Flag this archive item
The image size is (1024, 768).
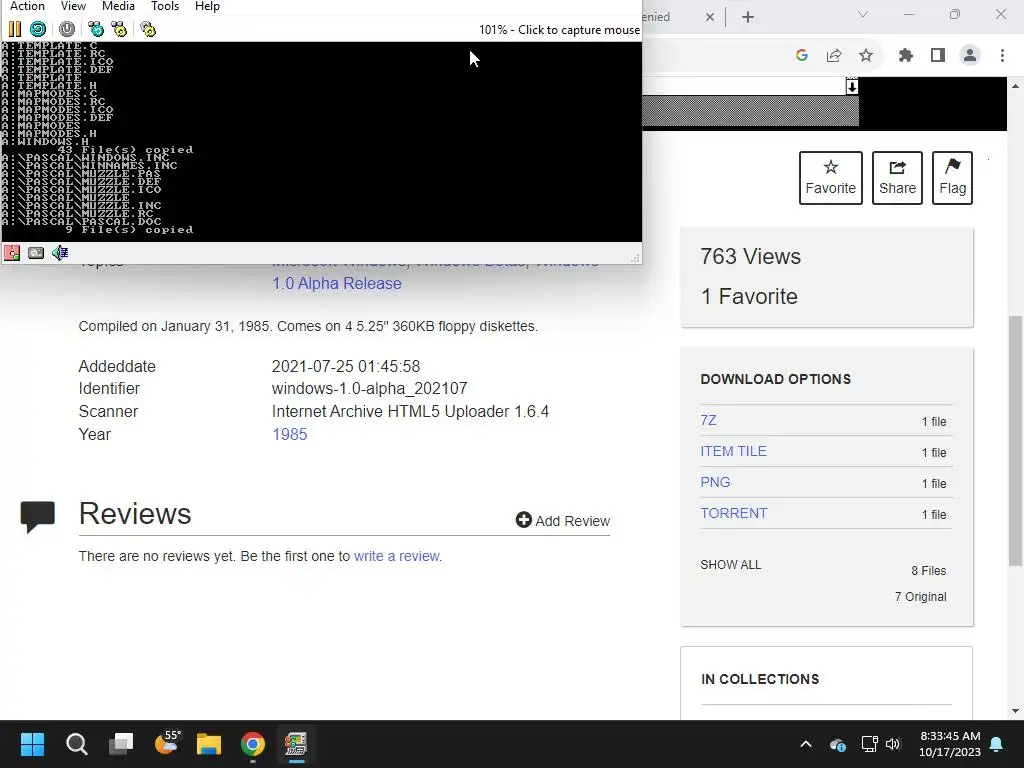pos(952,178)
